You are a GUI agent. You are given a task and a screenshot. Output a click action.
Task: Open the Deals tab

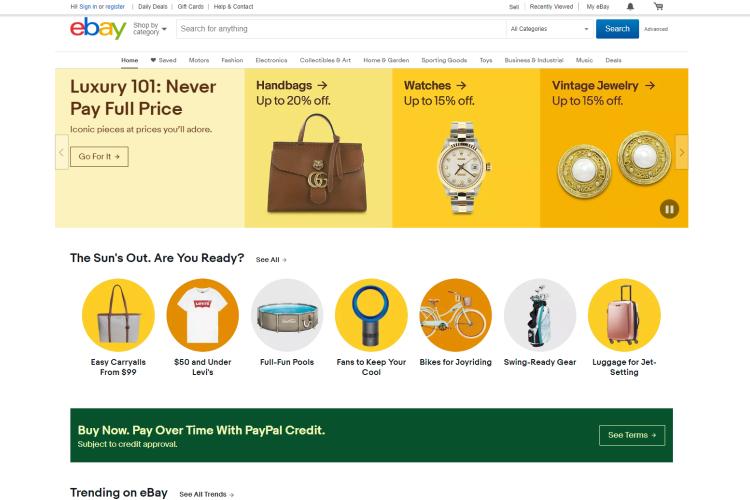(x=613, y=60)
